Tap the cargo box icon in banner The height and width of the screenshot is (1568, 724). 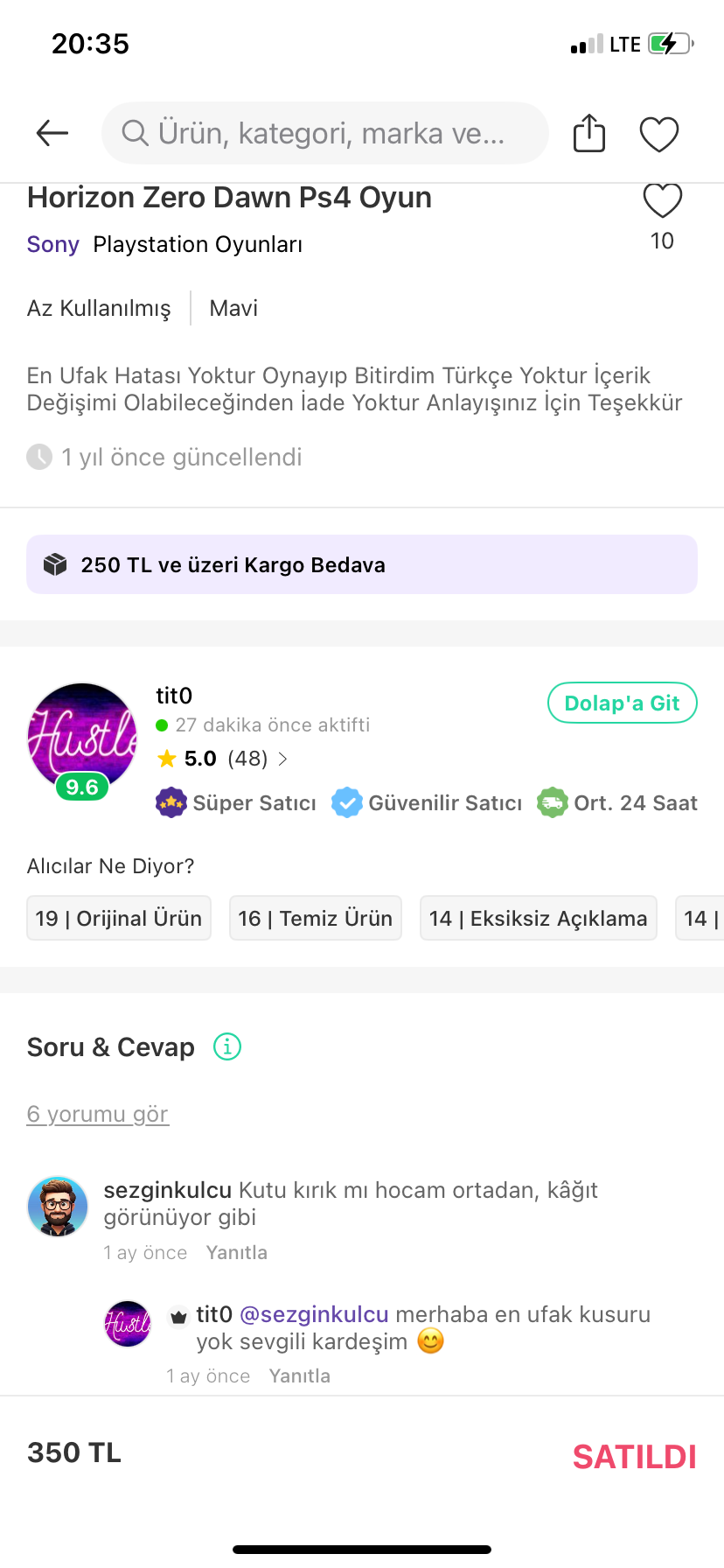click(55, 565)
